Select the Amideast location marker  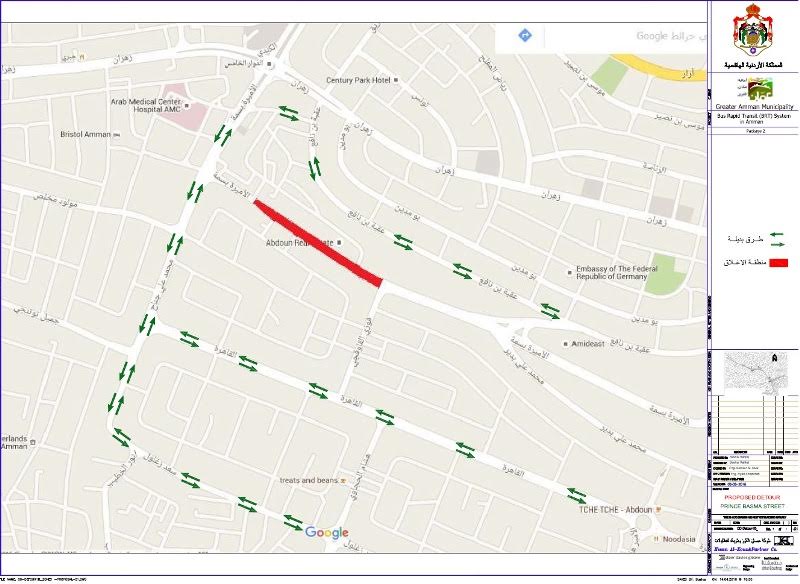click(565, 344)
